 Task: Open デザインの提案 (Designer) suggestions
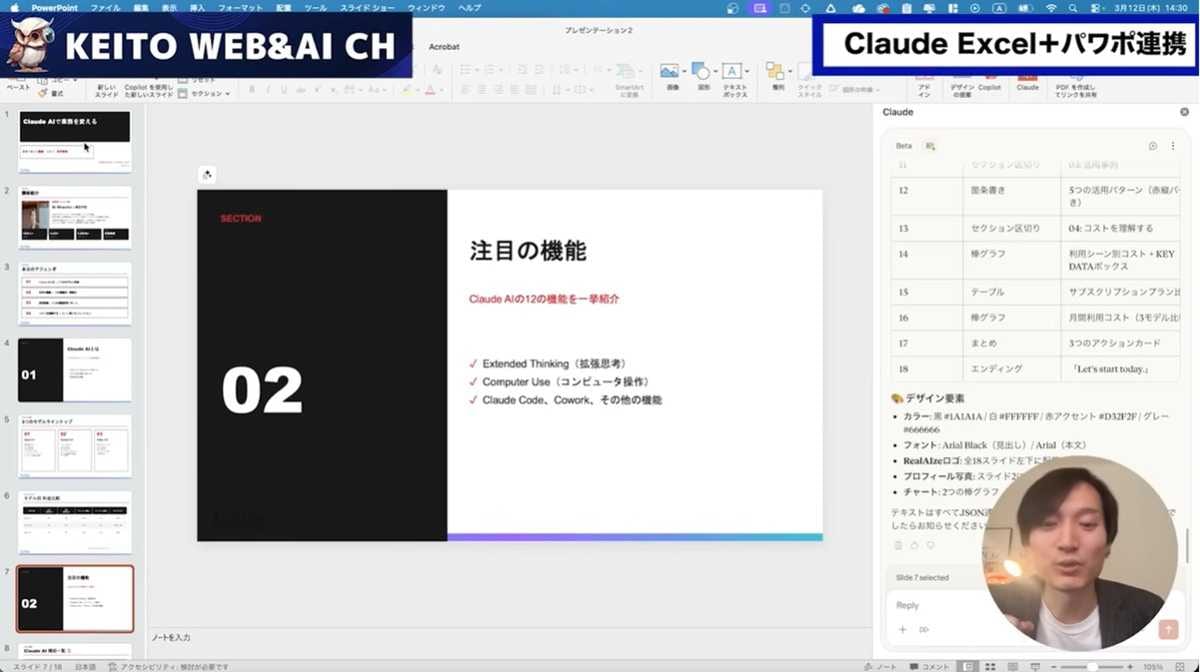click(963, 82)
